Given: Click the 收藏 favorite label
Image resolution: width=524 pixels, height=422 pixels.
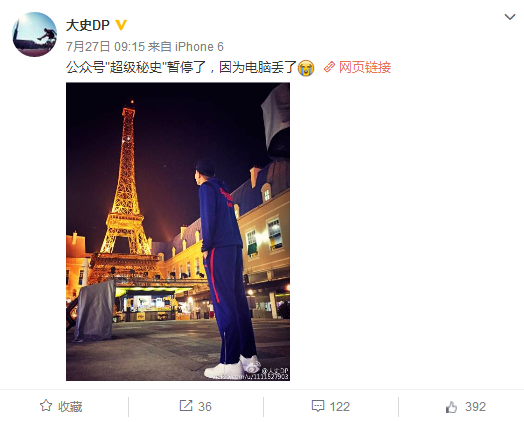Looking at the screenshot, I should pos(70,407).
